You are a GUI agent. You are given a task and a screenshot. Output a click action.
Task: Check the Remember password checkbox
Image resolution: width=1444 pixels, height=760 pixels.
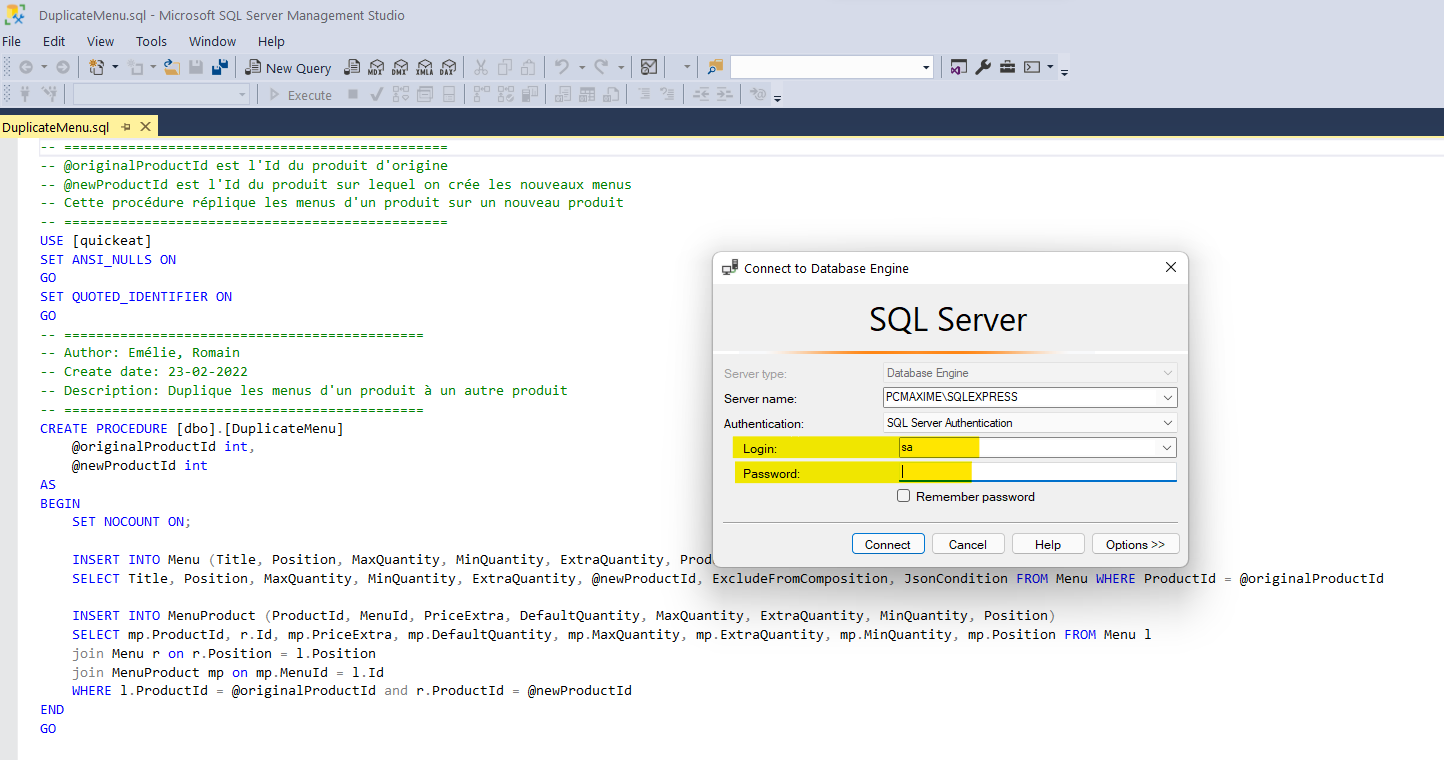(x=904, y=496)
